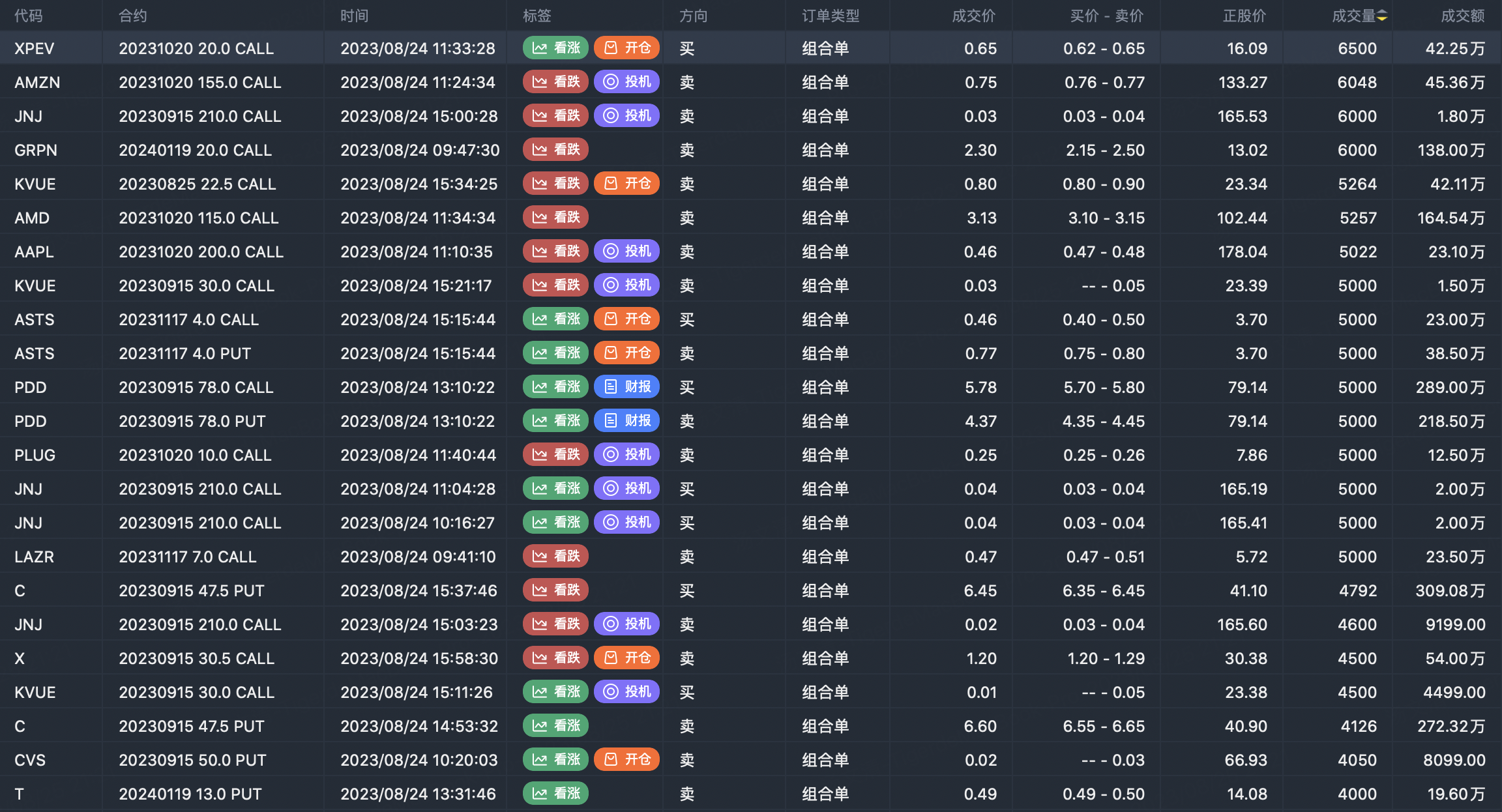Screen dimensions: 1502x812
Task: Sort by 成交额 column header
Action: tap(1462, 16)
